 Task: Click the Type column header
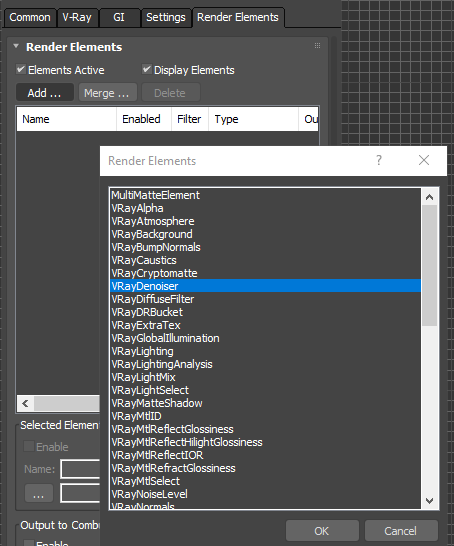253,119
